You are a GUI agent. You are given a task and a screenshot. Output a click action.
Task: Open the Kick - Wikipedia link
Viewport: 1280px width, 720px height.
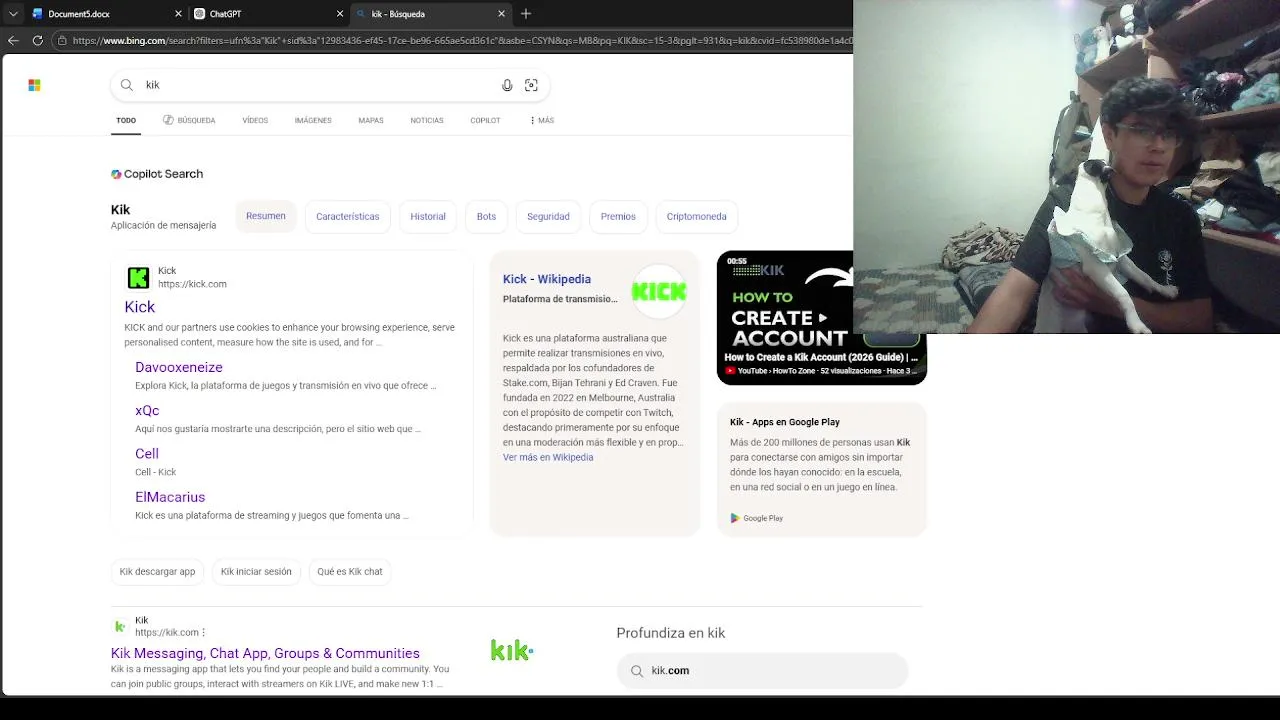coord(547,279)
